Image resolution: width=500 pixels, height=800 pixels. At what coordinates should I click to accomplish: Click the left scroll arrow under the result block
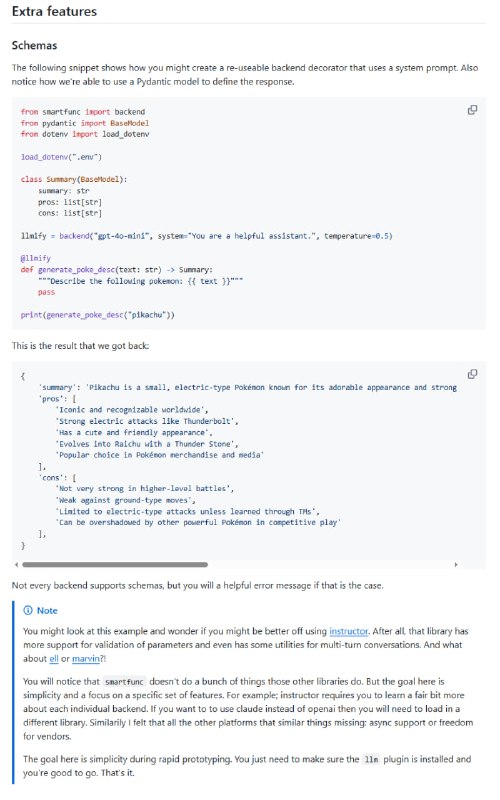[16, 564]
